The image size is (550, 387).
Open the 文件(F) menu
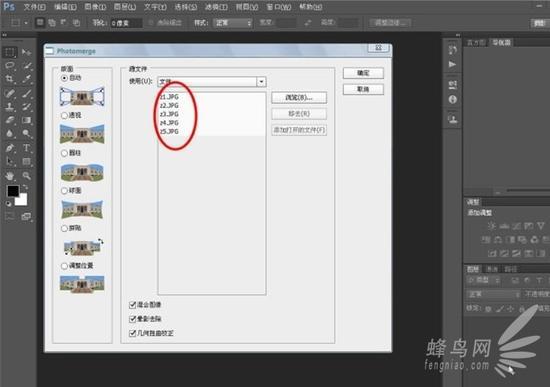pyautogui.click(x=35, y=7)
